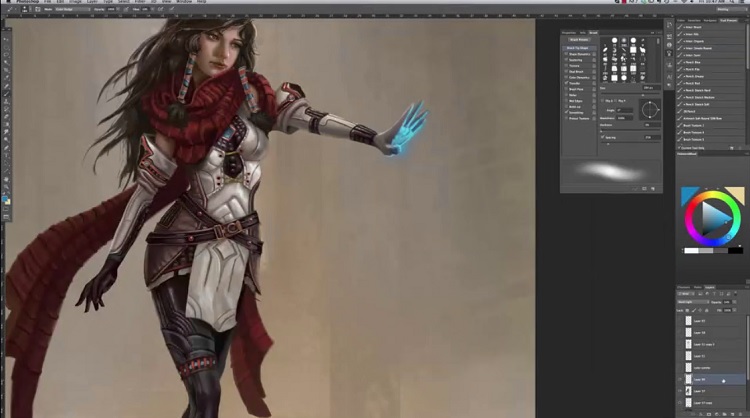Viewport: 750px width, 418px height.
Task: Select Brush Tip Shape in Brush panel
Action: click(578, 48)
